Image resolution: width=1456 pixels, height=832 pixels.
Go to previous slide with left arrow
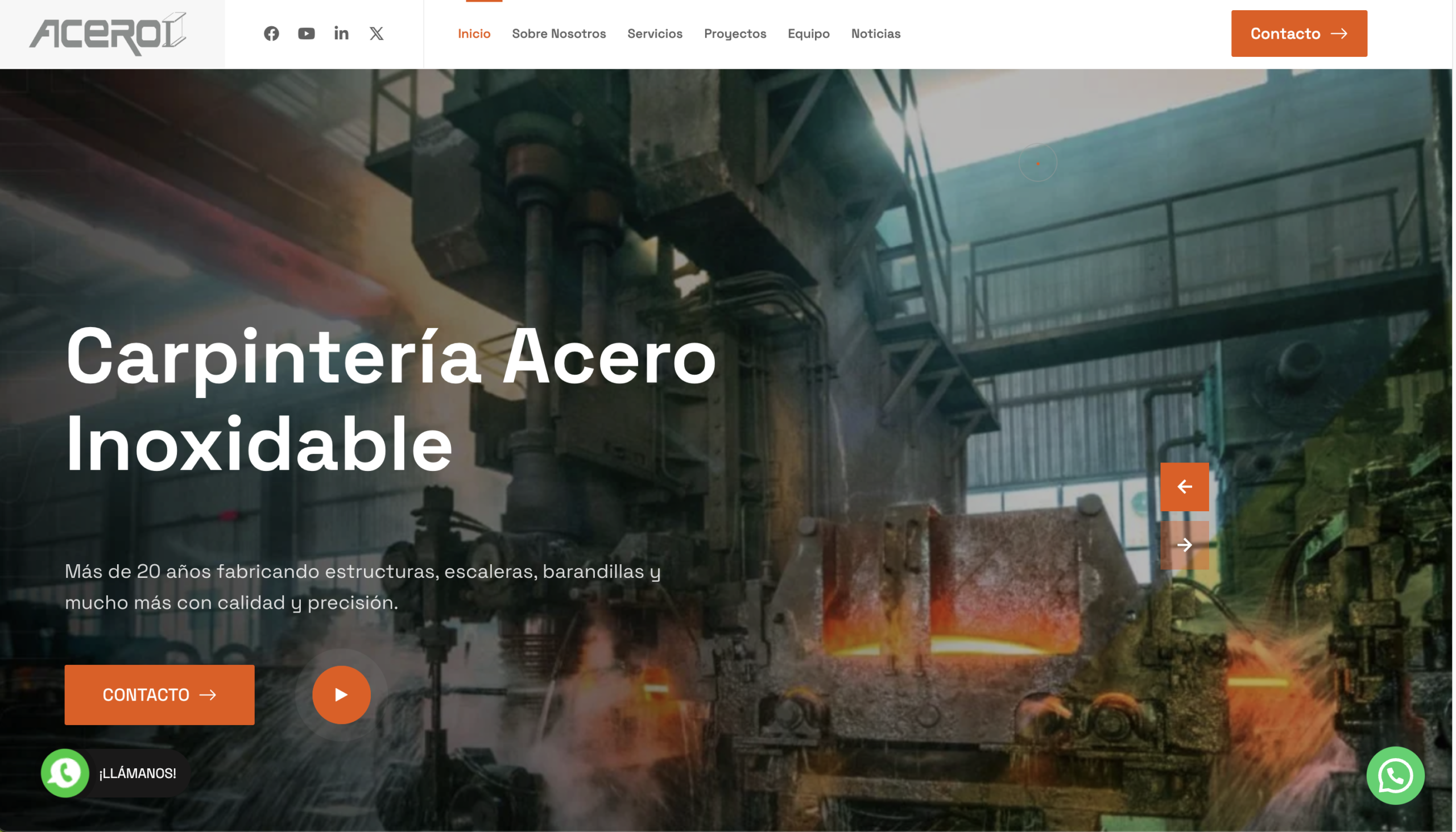tap(1185, 486)
